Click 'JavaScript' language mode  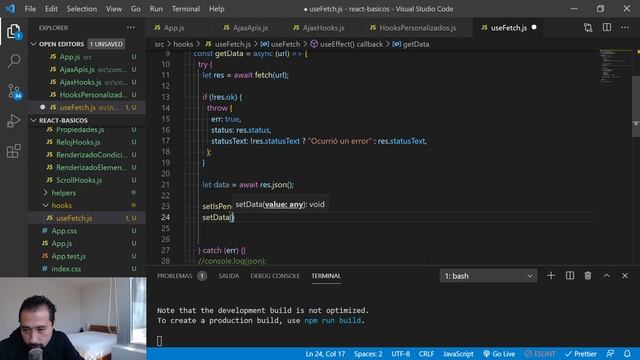[458, 354]
